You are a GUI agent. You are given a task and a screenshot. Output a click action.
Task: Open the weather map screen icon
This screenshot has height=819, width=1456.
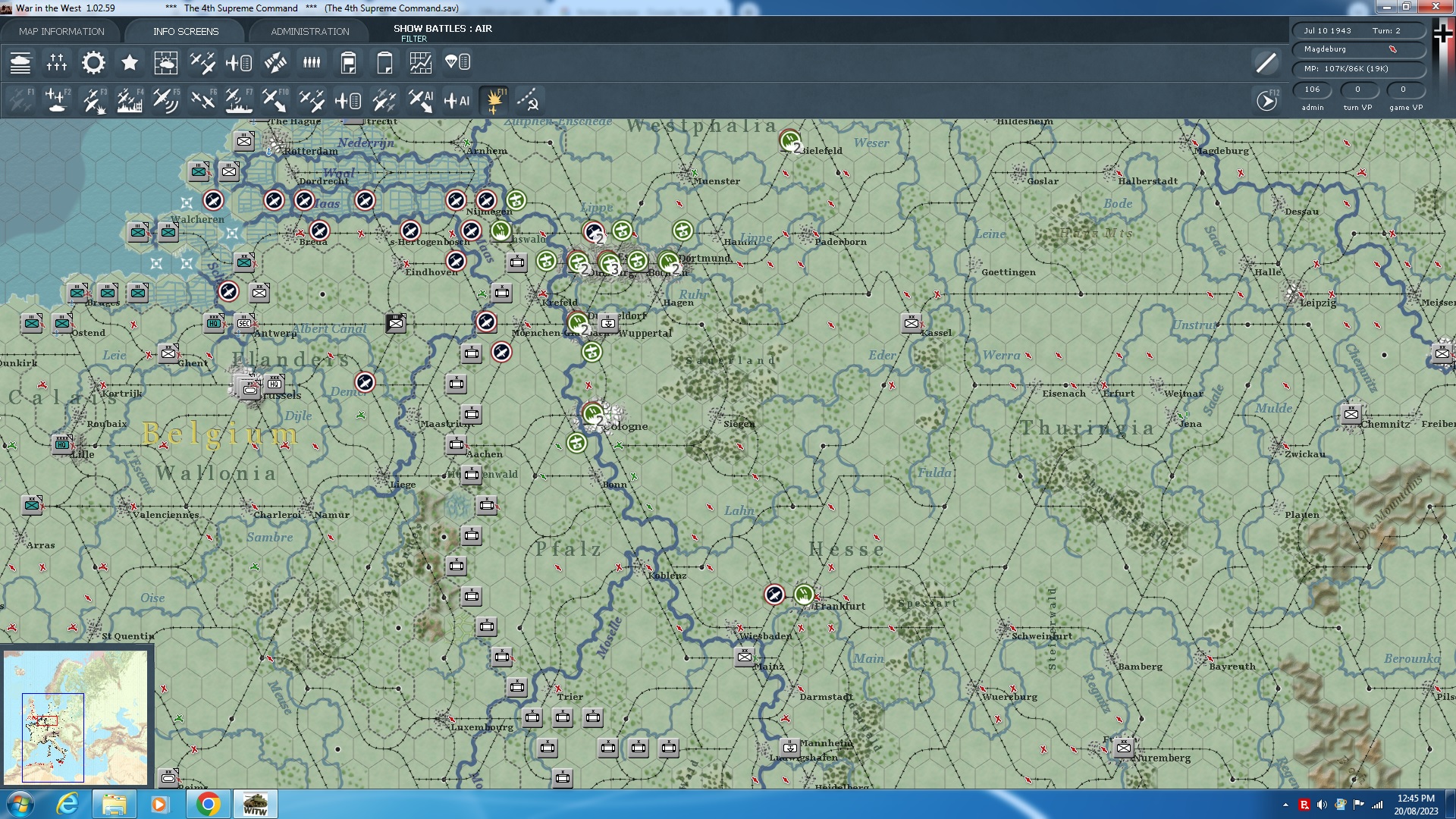(165, 62)
